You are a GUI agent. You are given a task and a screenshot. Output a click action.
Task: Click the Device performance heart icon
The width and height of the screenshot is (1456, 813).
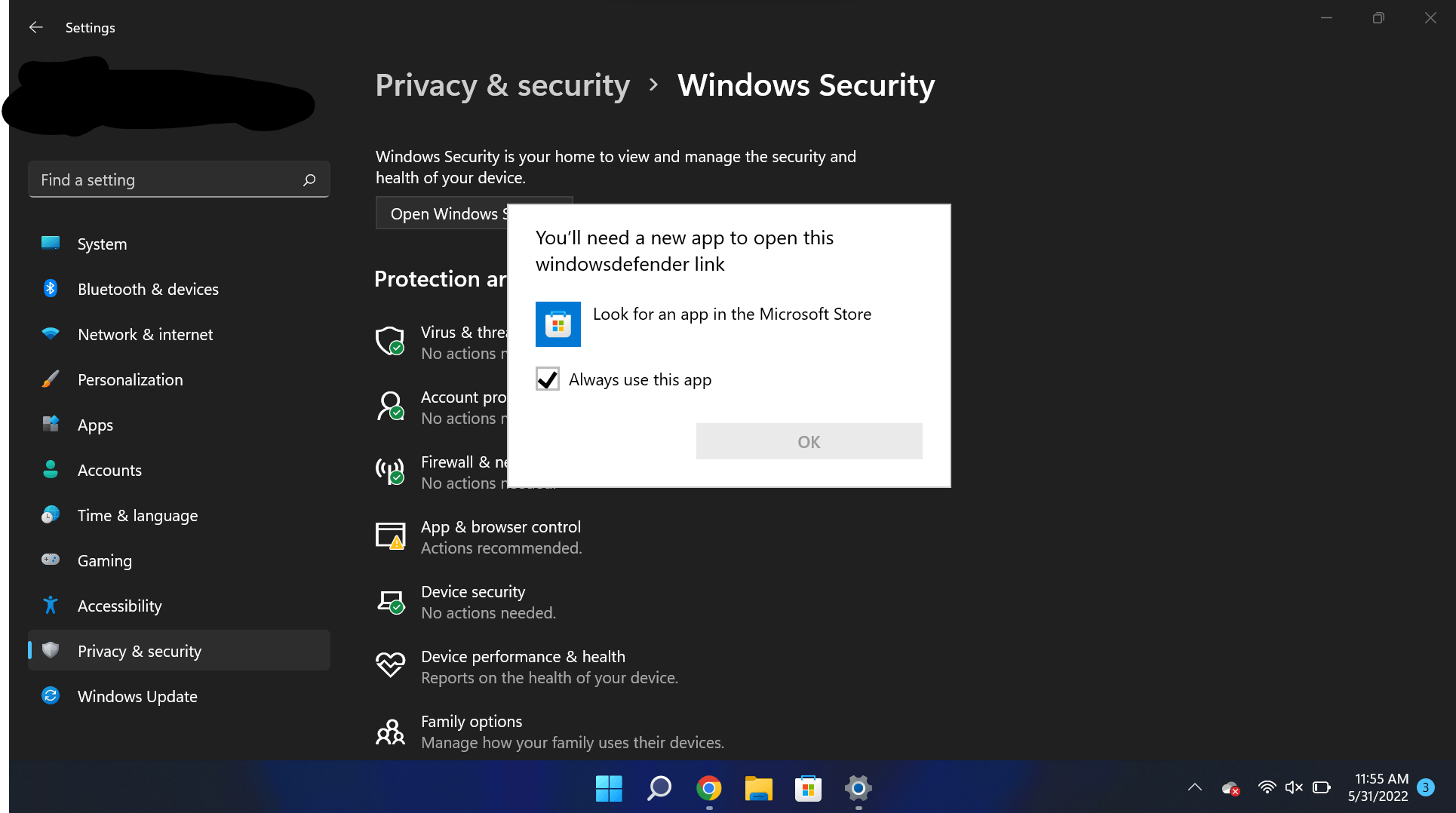coord(390,664)
